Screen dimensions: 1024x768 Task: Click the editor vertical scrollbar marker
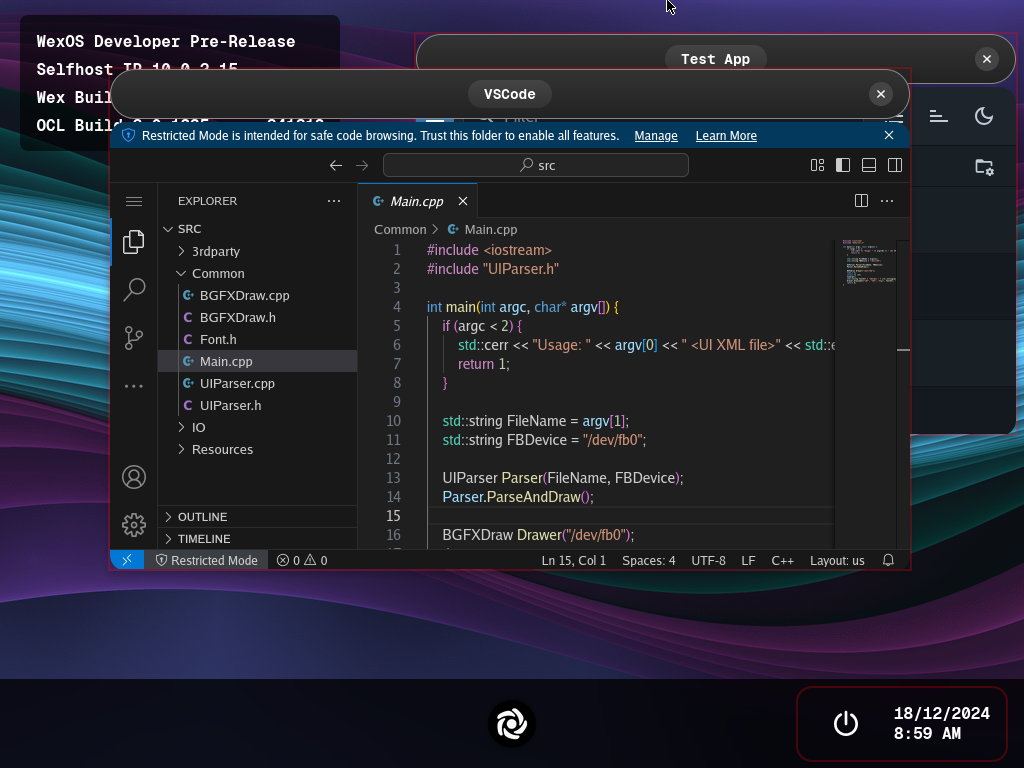pyautogui.click(x=903, y=350)
